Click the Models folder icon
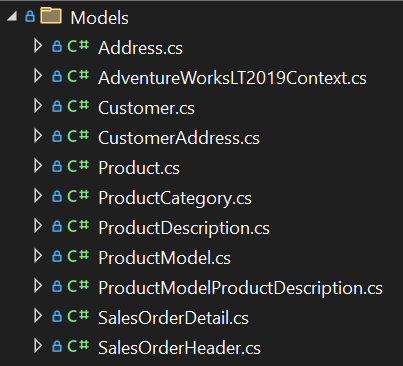Viewport: 403px width, 366px height. tap(51, 16)
